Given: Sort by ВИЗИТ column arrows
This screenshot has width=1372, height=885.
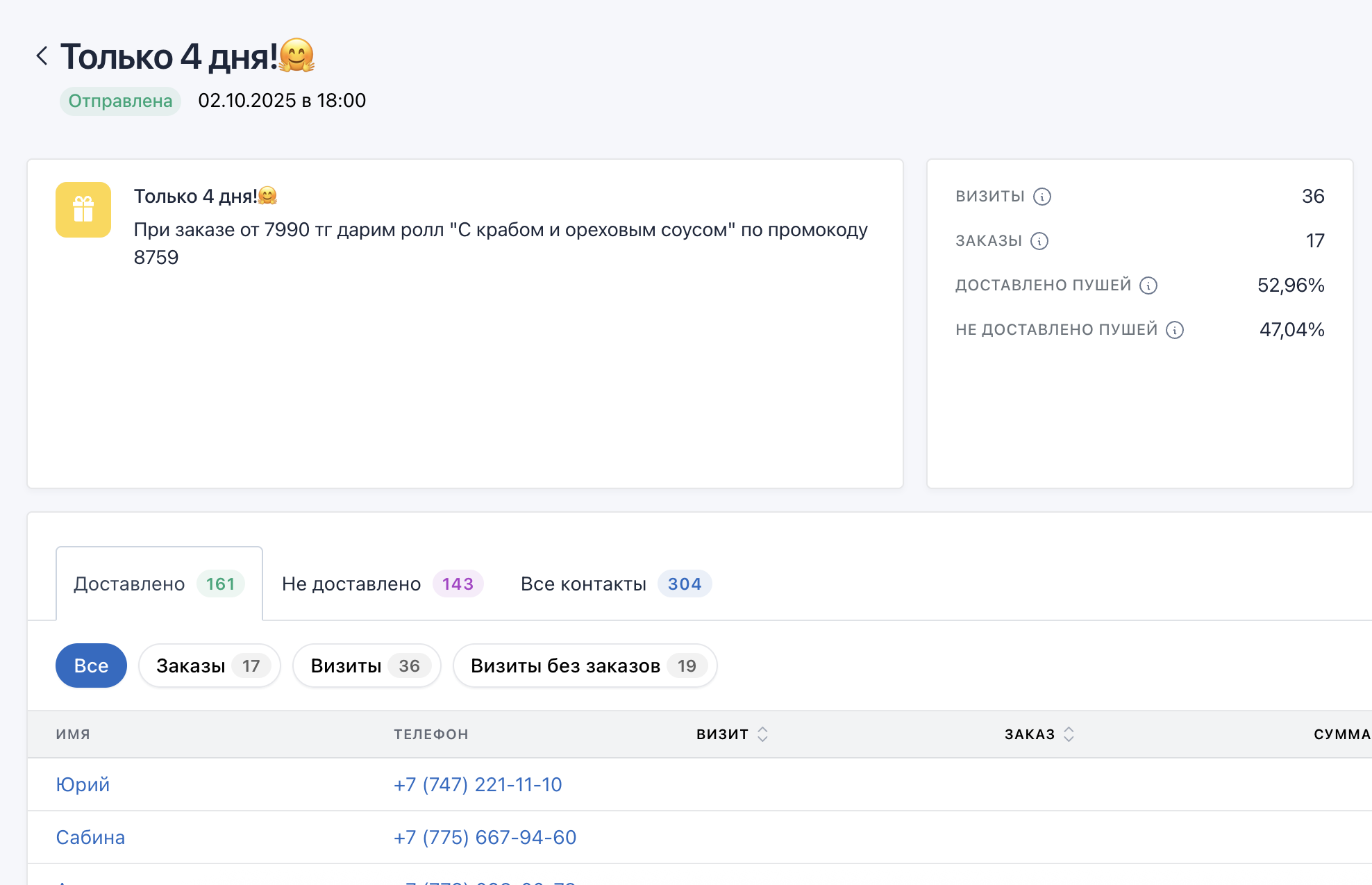Looking at the screenshot, I should point(762,734).
